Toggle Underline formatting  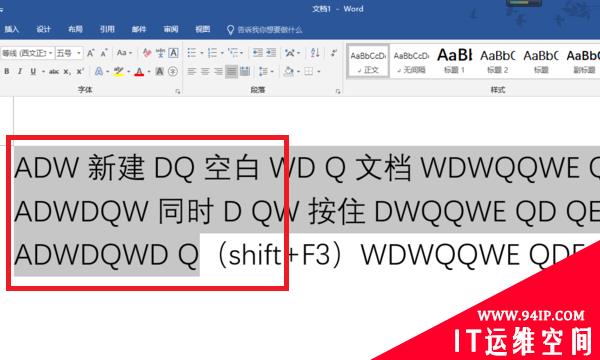(33, 72)
